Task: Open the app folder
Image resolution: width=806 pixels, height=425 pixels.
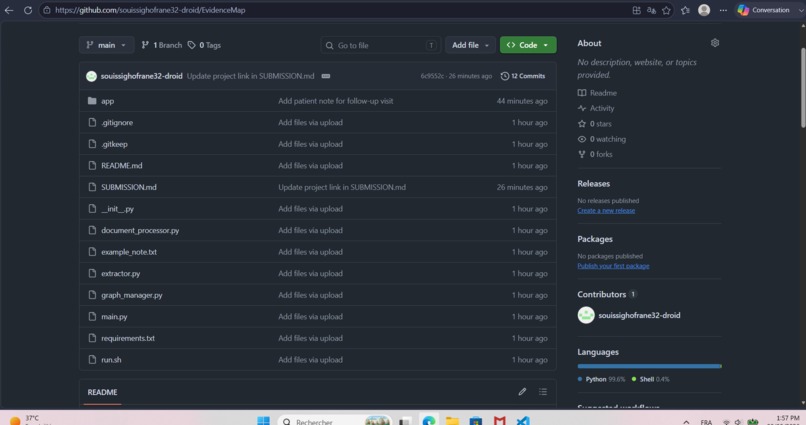Action: [107, 101]
